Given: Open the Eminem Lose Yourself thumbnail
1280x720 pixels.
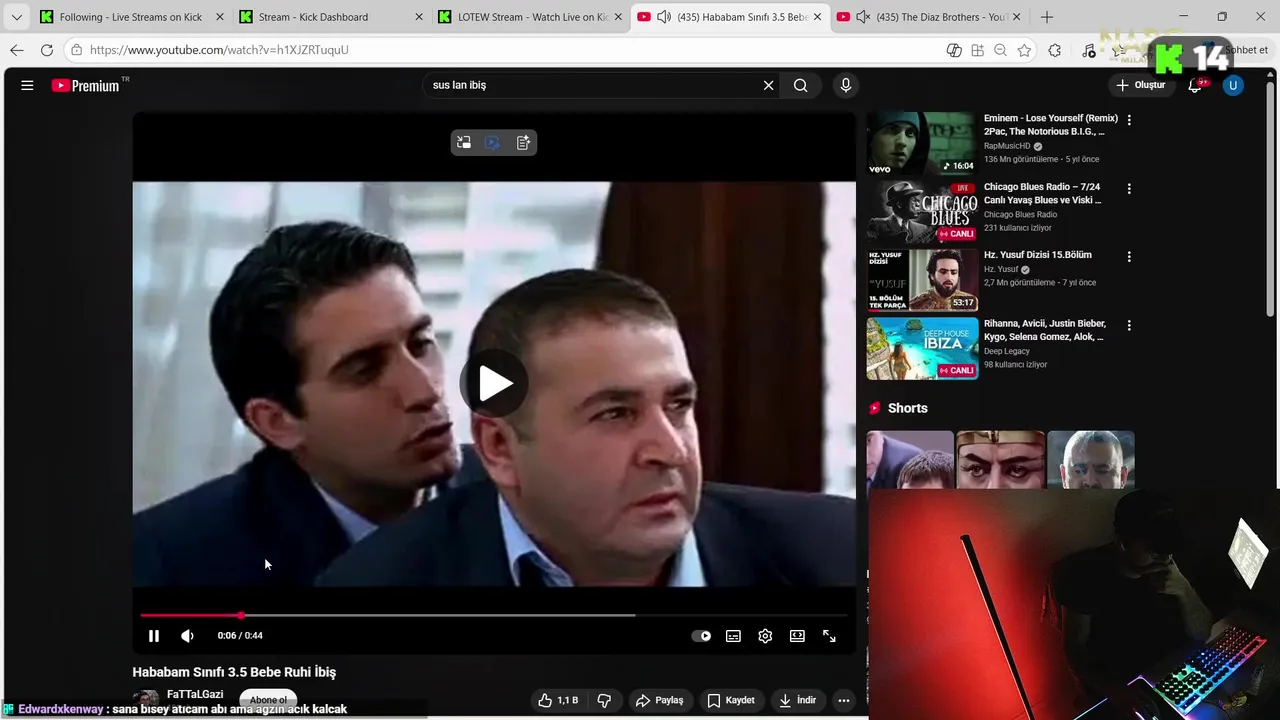Looking at the screenshot, I should [922, 144].
